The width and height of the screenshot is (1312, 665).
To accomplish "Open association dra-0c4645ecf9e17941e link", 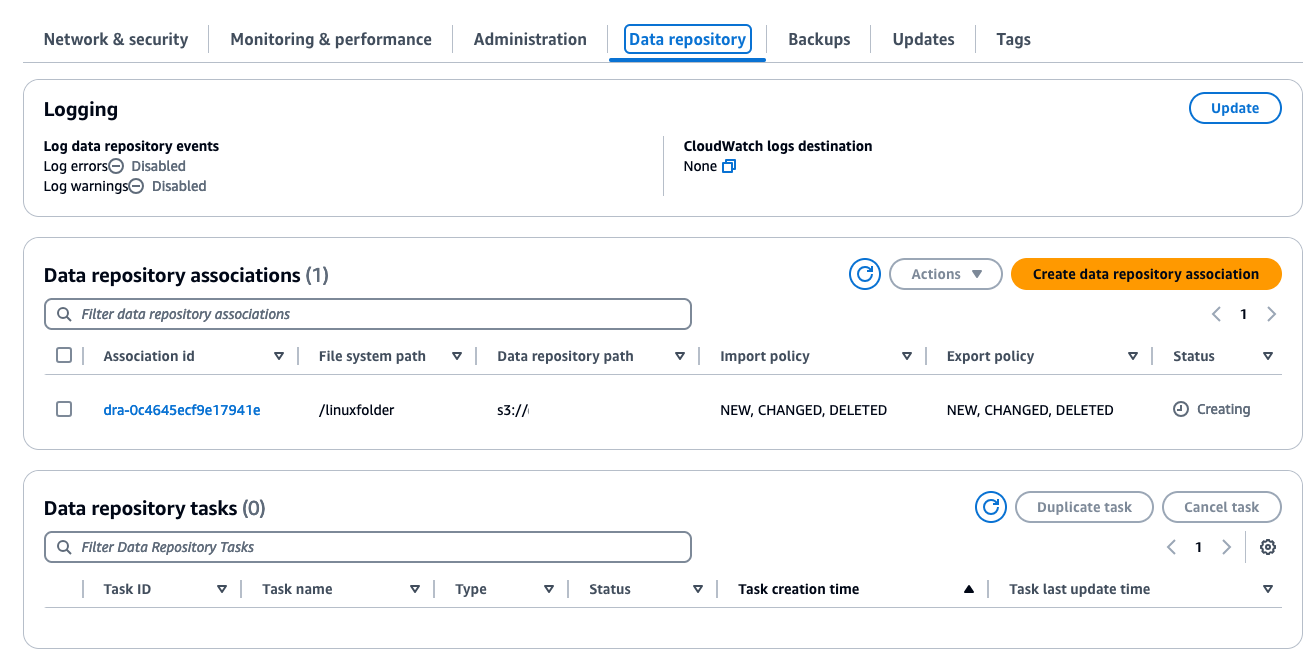I will 181,409.
